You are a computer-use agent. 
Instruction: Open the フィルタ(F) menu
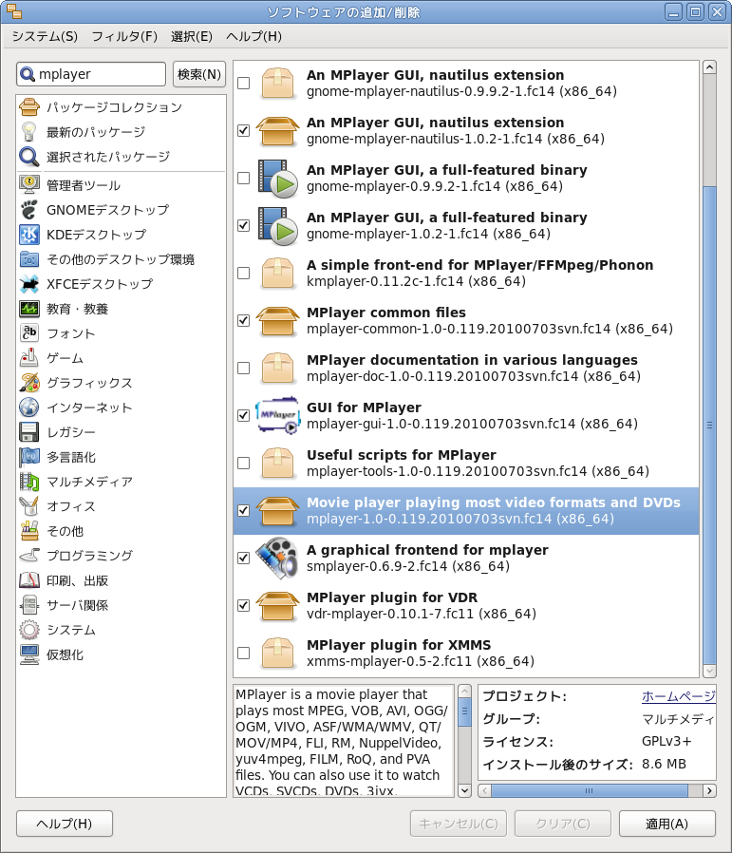(125, 36)
